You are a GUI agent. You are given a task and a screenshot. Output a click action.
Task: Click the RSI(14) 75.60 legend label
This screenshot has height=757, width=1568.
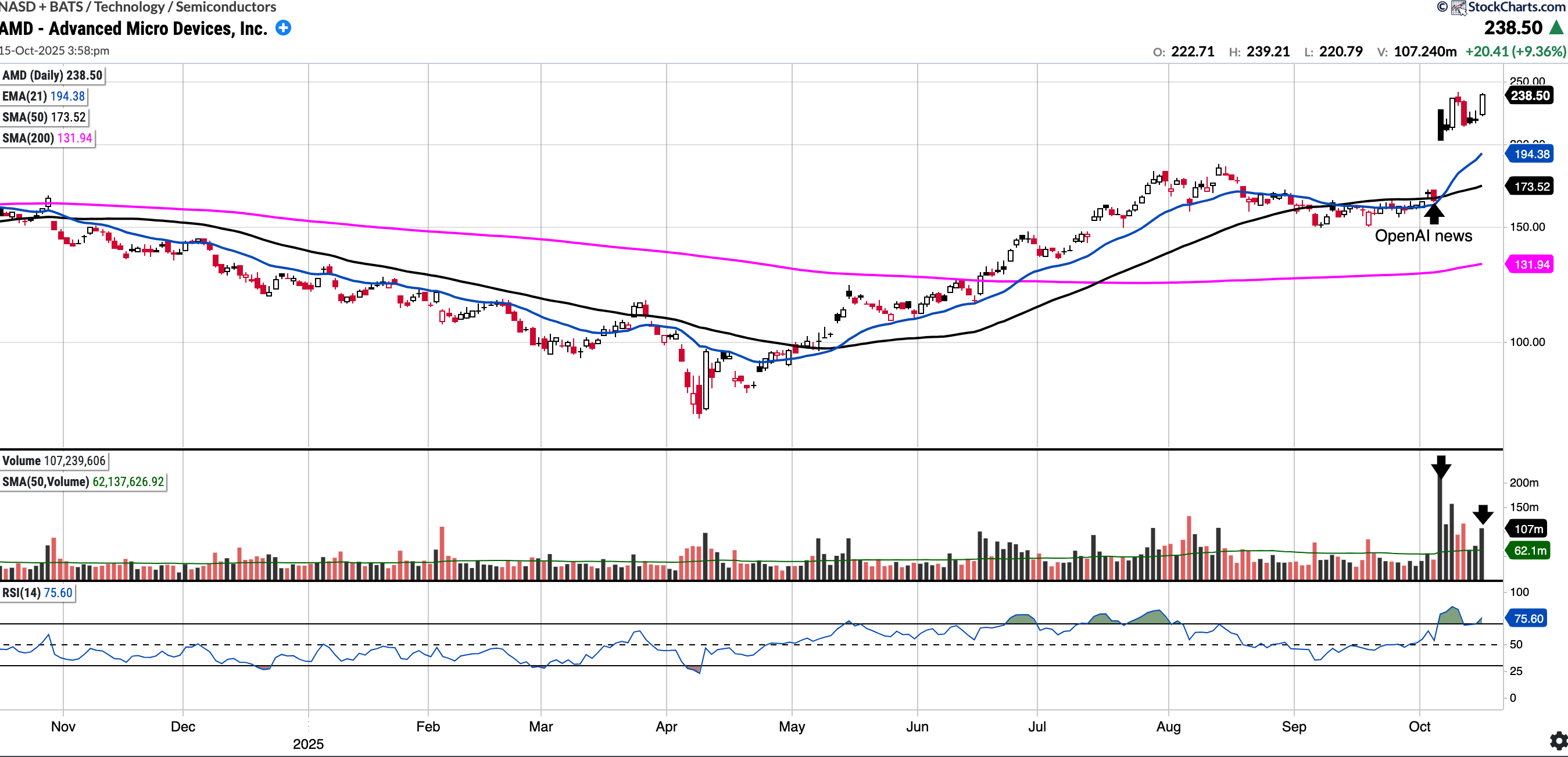point(37,592)
